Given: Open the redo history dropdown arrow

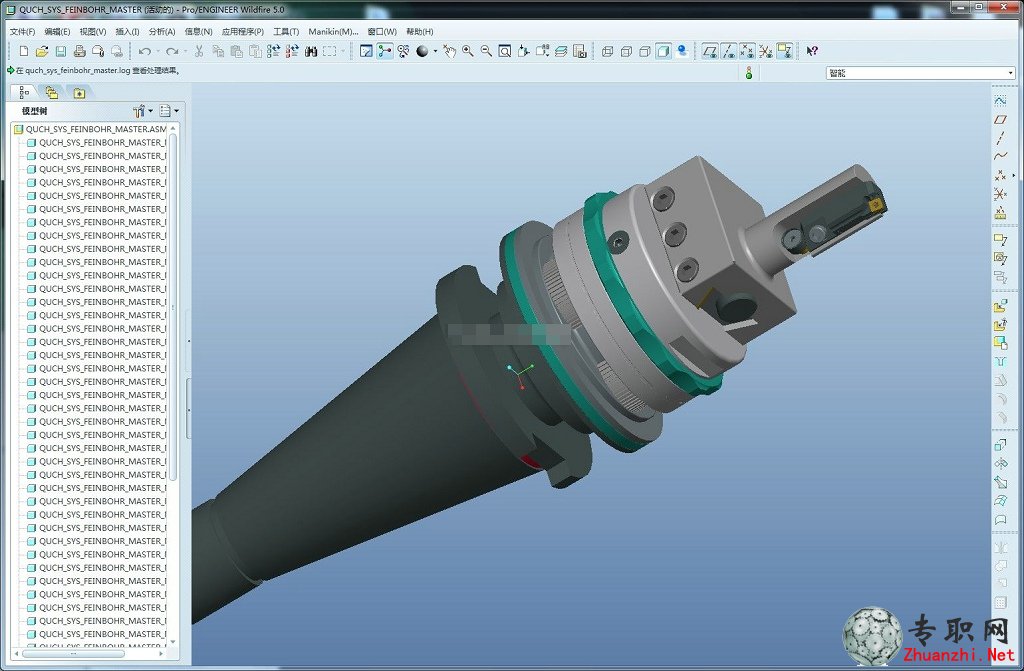Looking at the screenshot, I should 185,51.
